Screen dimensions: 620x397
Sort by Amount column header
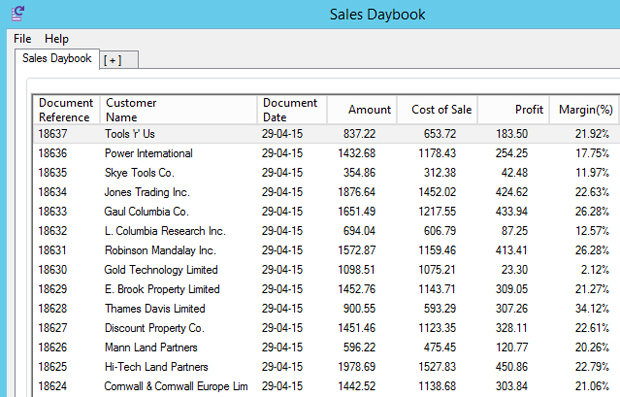[x=362, y=110]
